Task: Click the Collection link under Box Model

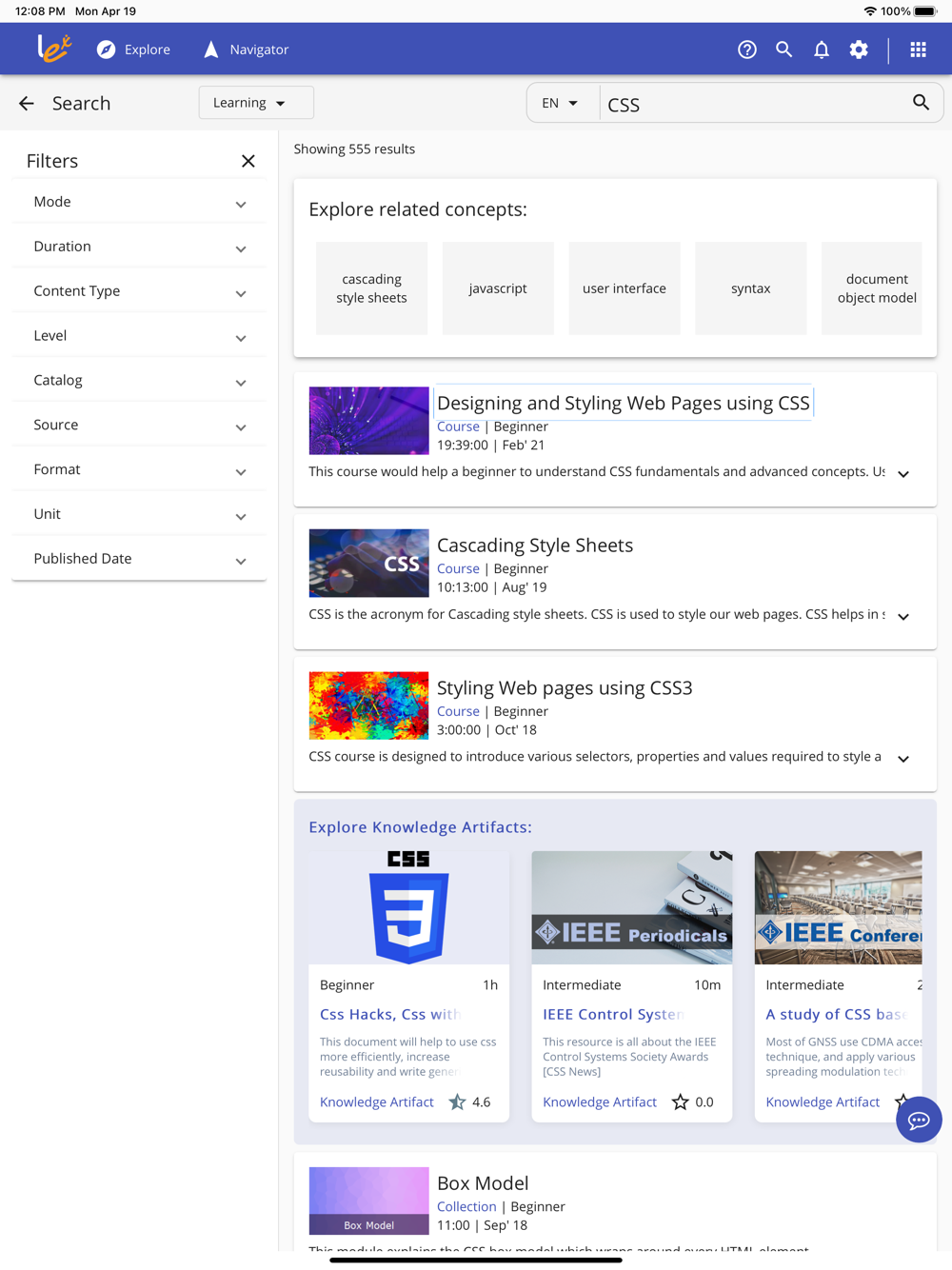Action: coord(466,1206)
